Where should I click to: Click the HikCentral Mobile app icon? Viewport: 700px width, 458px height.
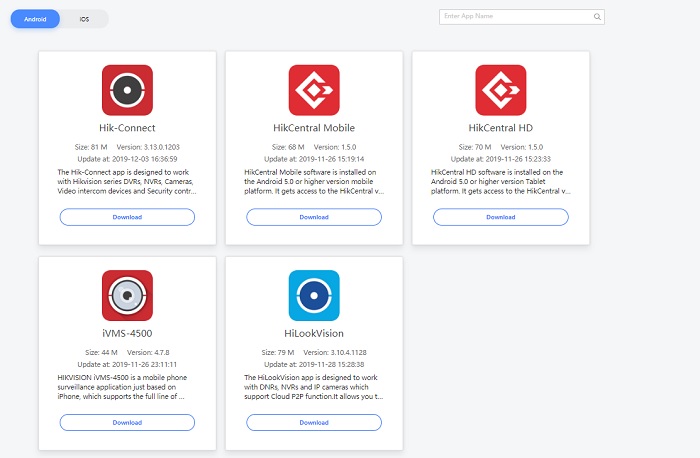pyautogui.click(x=314, y=90)
